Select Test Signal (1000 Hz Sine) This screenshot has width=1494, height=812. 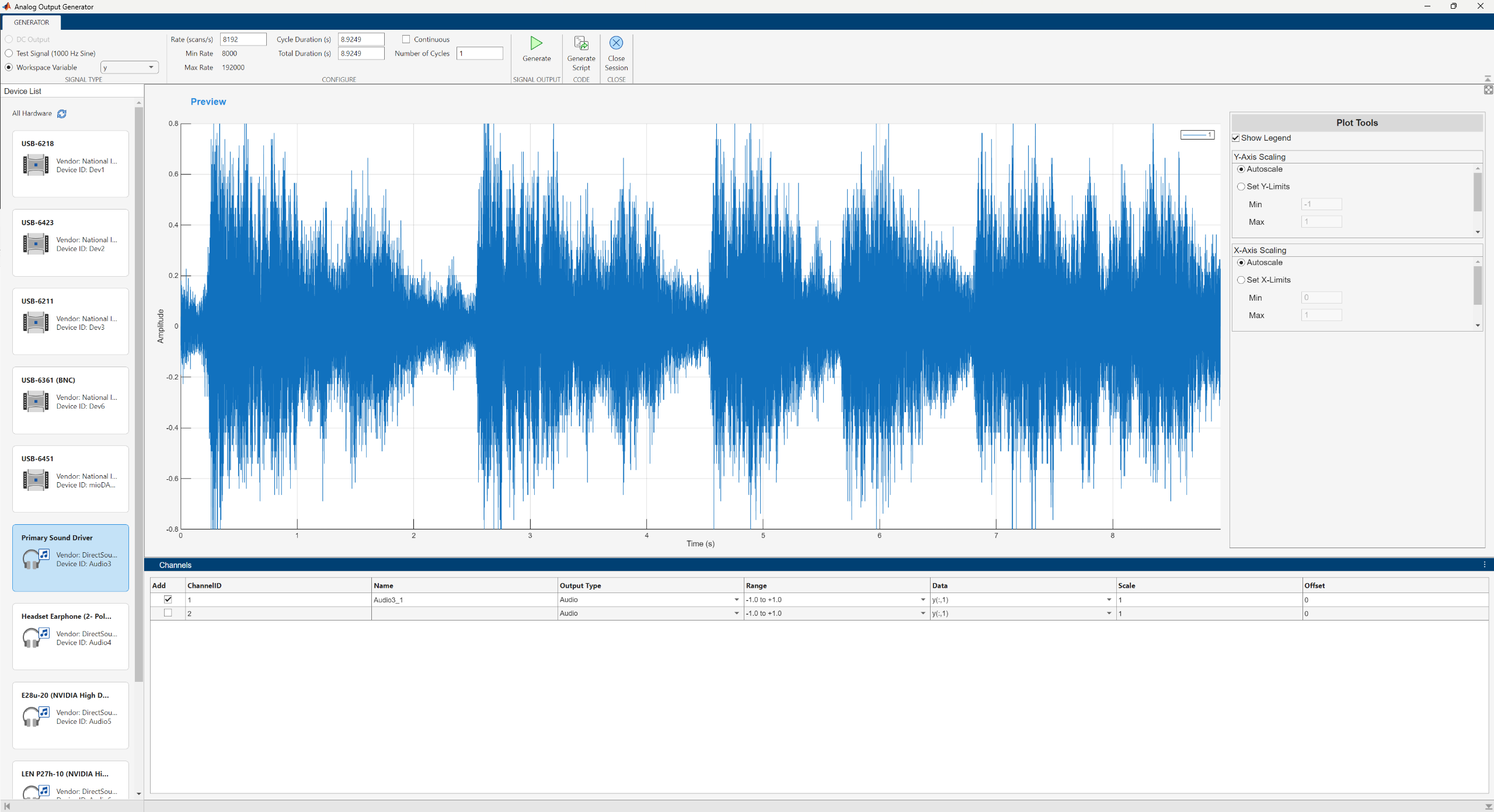[9, 53]
